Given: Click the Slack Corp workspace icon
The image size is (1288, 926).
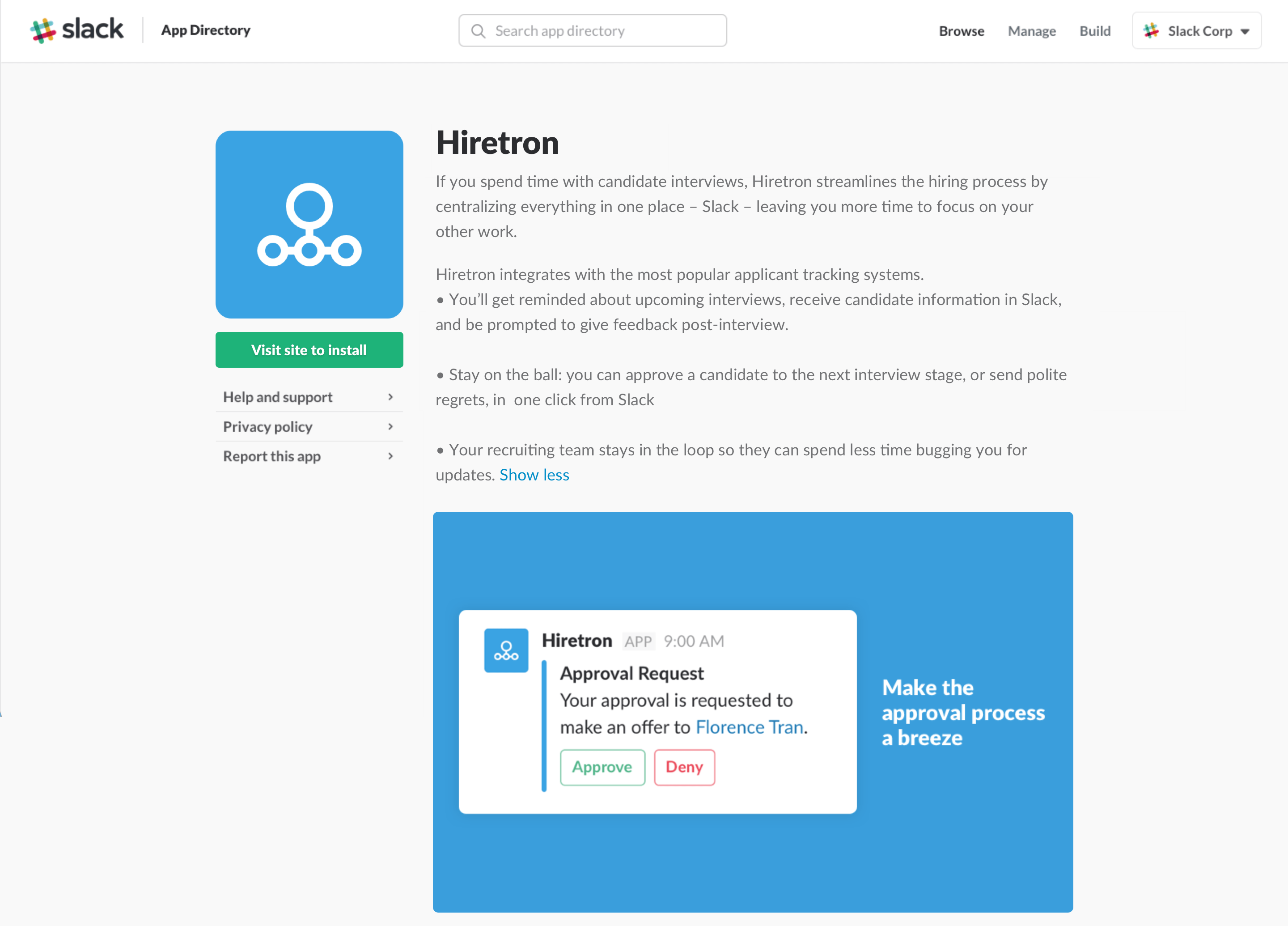Looking at the screenshot, I should [1153, 30].
